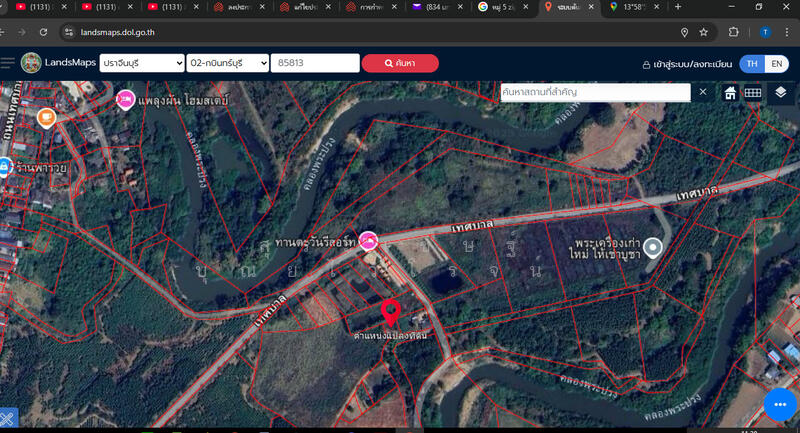Open the blue chat bubble button

(780, 404)
